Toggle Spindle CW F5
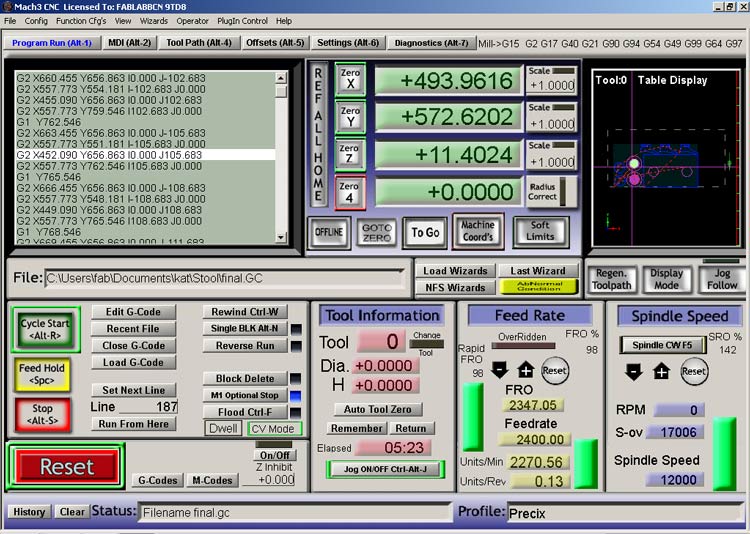 [662, 345]
